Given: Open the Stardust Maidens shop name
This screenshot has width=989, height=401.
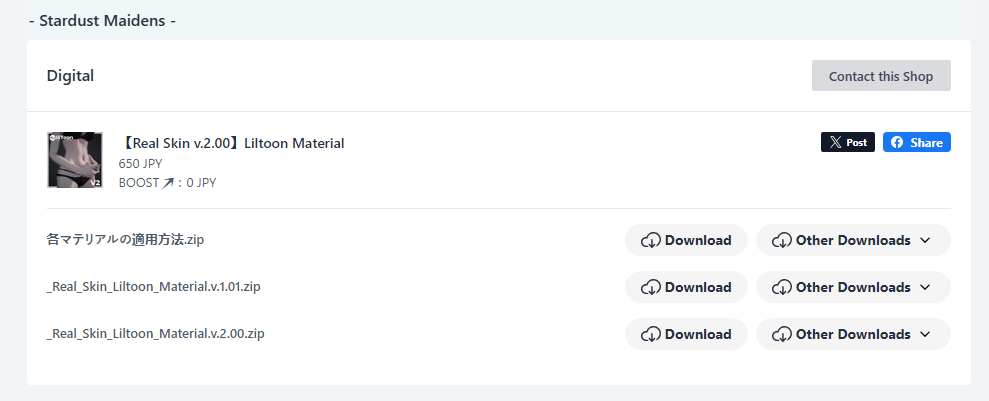Looking at the screenshot, I should coord(102,21).
